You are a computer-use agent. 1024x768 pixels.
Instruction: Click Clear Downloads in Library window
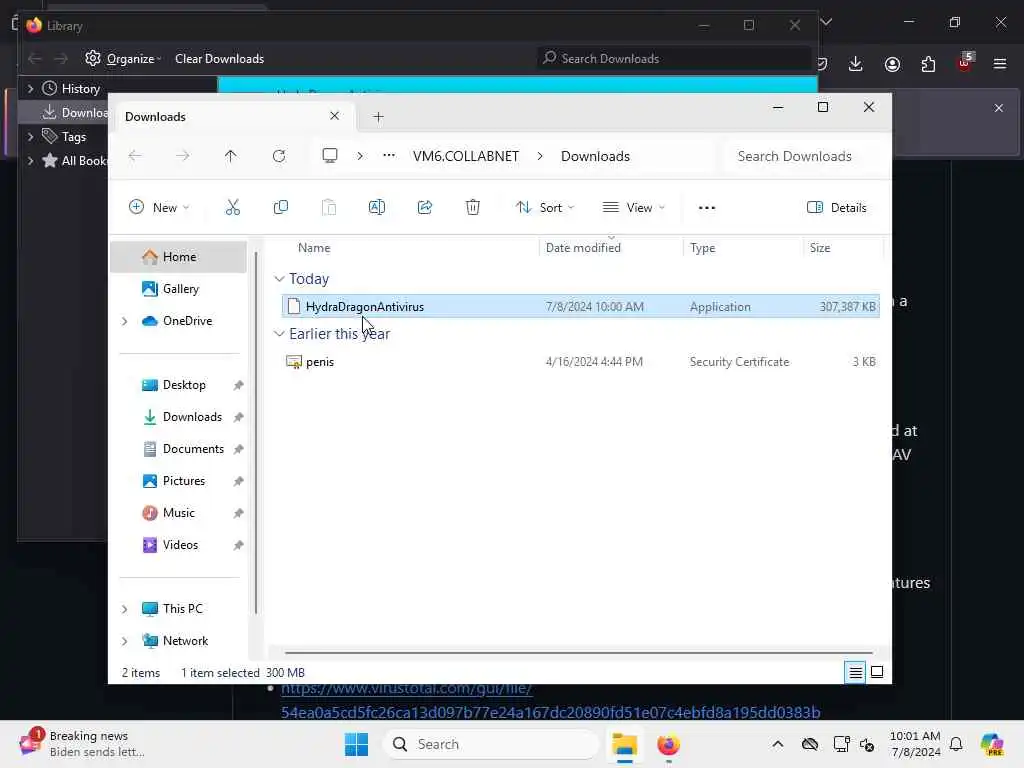click(x=219, y=59)
